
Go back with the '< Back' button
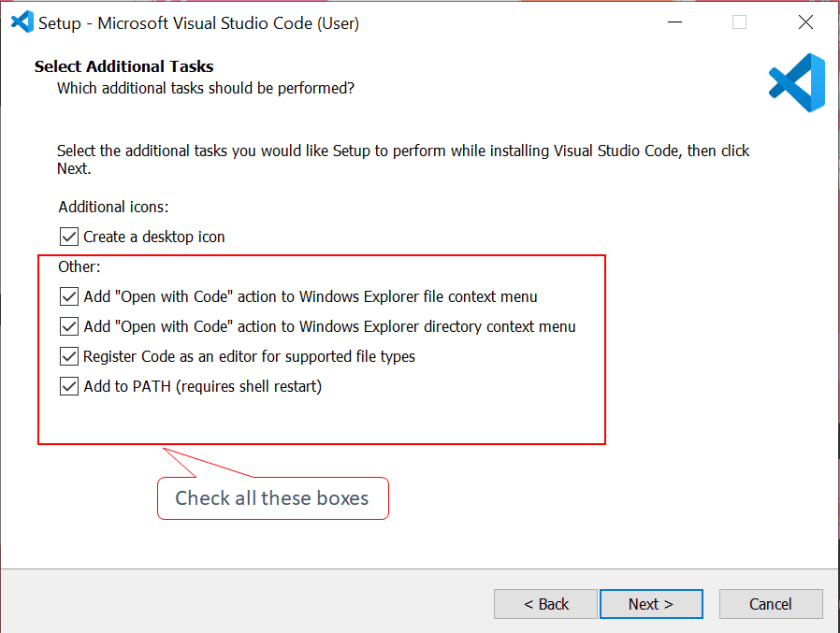tap(545, 604)
